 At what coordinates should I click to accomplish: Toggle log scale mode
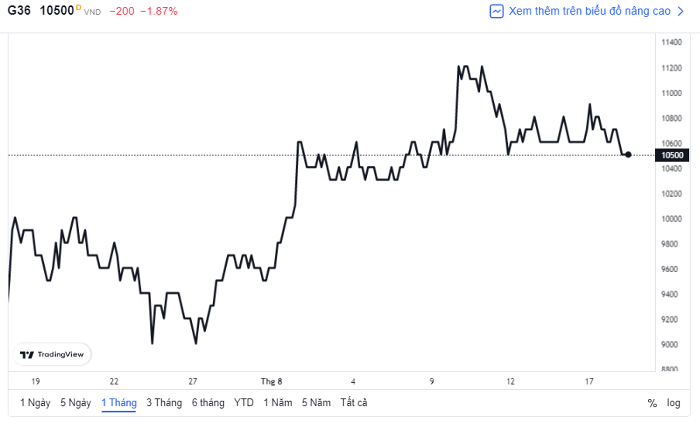coord(674,403)
